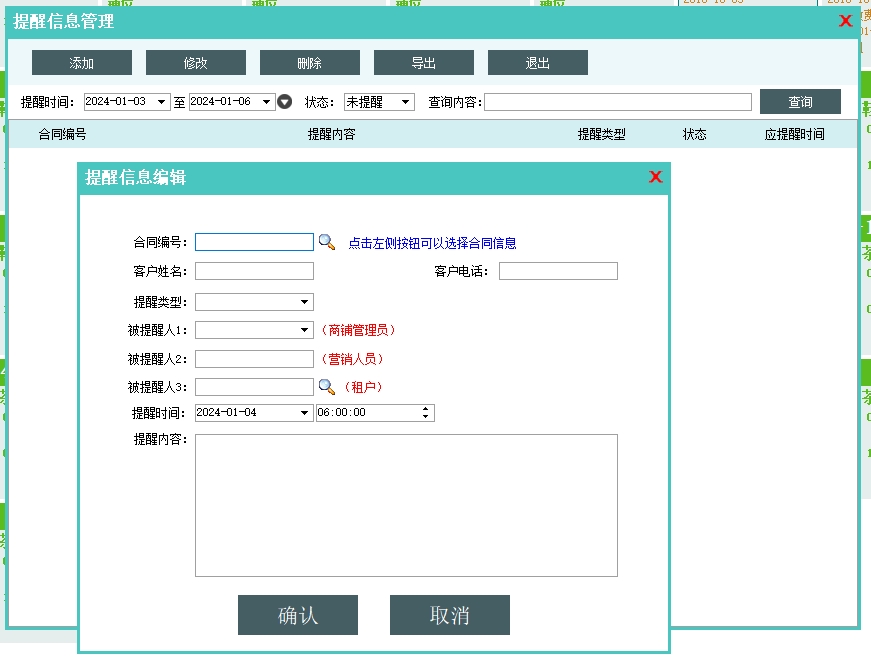Screen dimensions: 871x659
Task: Open the start date picker 2024-01-03
Action: (x=163, y=102)
